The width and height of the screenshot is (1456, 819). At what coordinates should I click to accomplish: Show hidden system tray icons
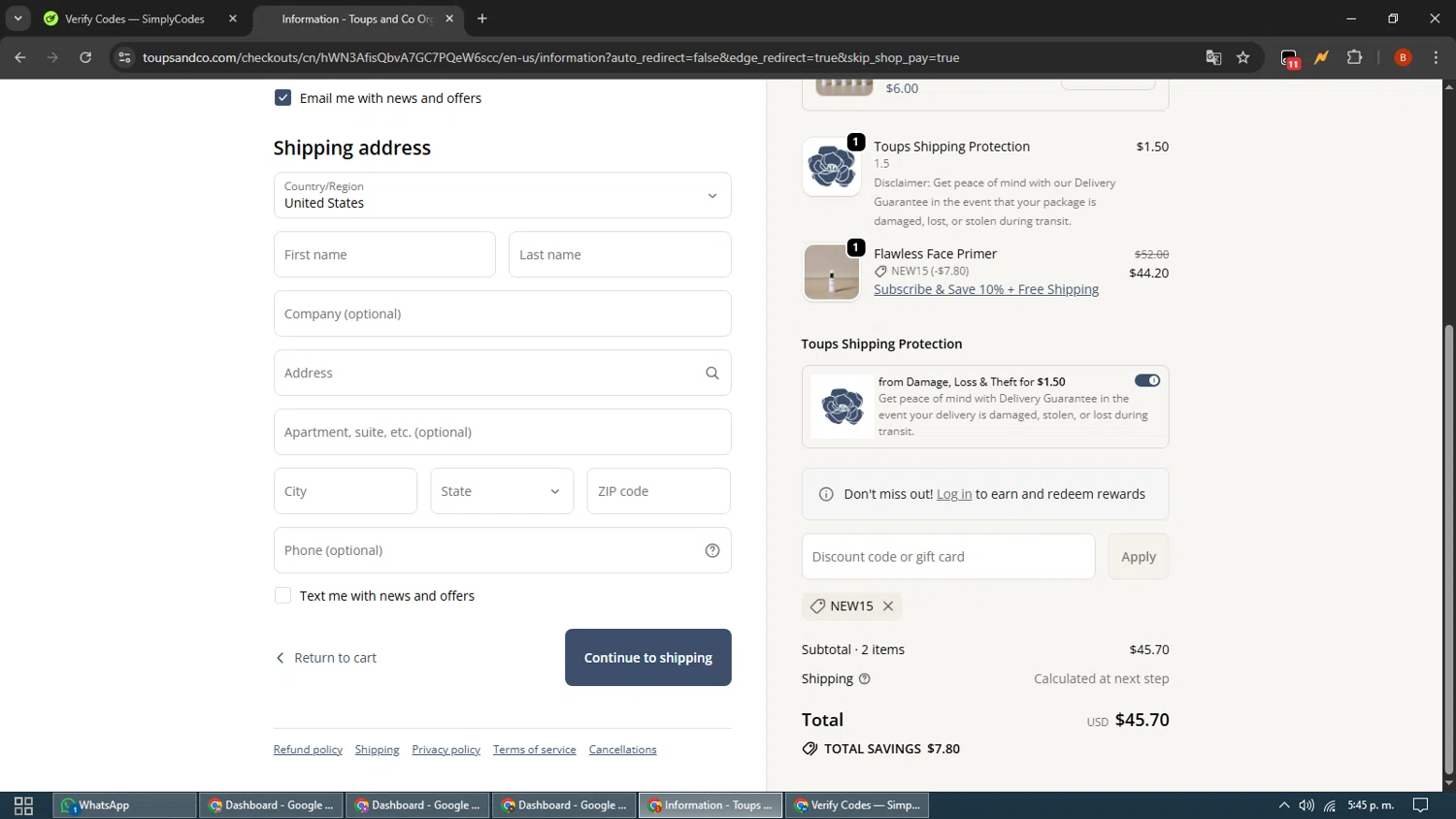tap(1284, 805)
